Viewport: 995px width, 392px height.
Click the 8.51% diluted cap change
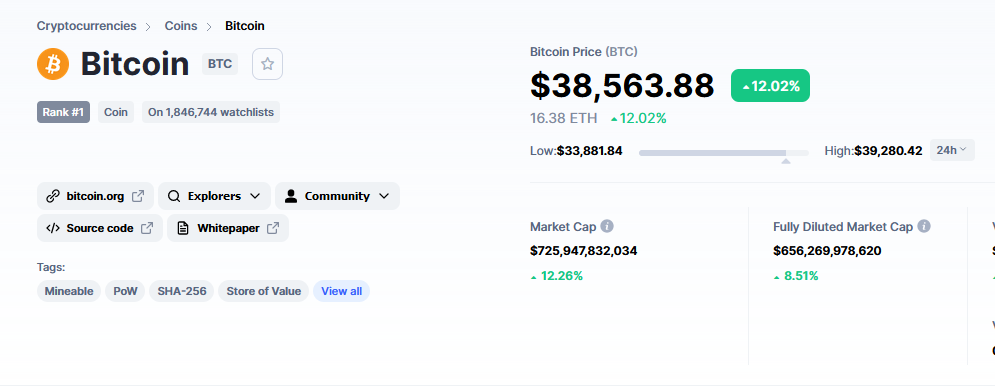pyautogui.click(x=796, y=276)
